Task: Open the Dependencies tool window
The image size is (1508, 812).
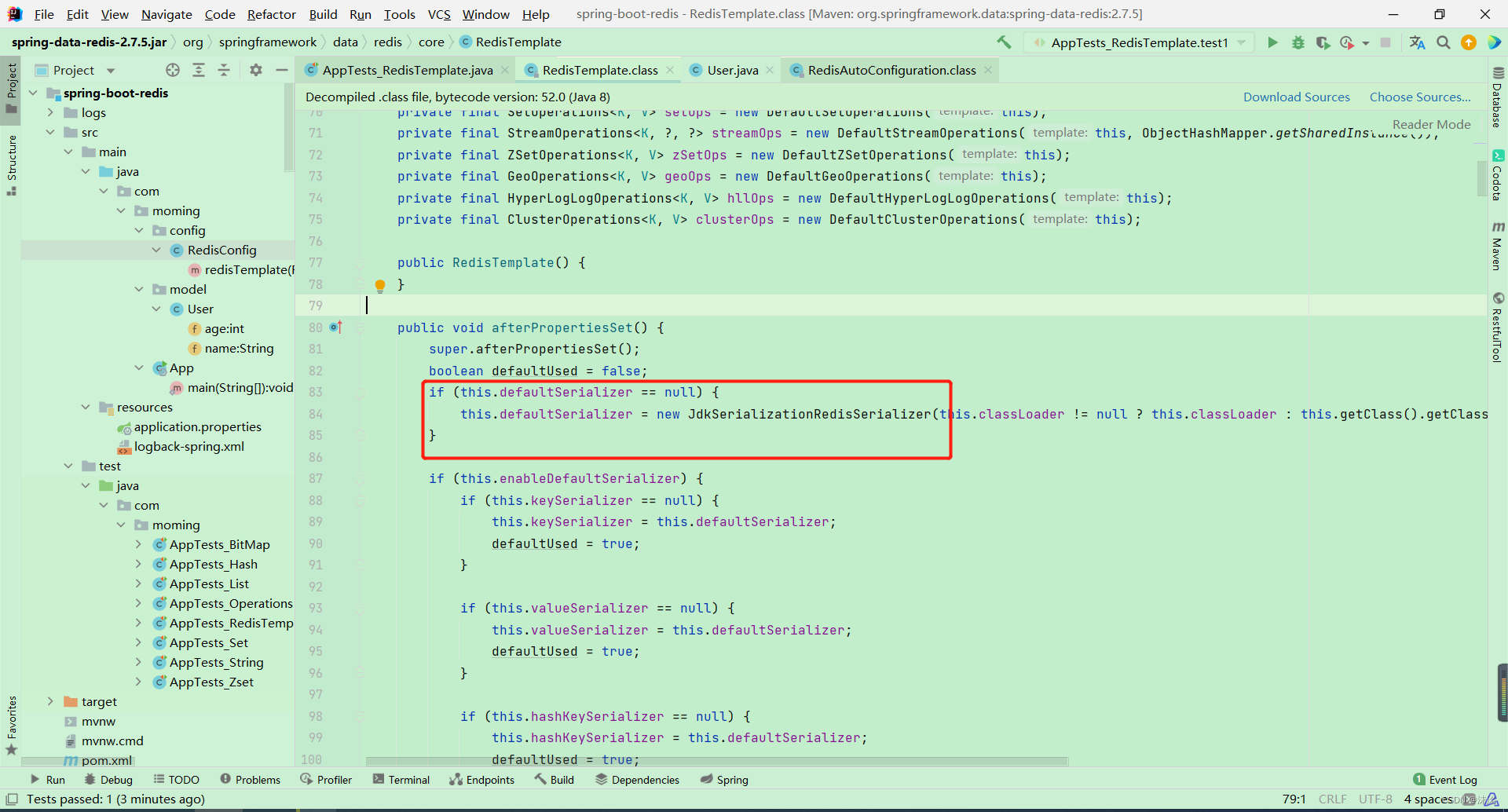Action: [x=637, y=779]
